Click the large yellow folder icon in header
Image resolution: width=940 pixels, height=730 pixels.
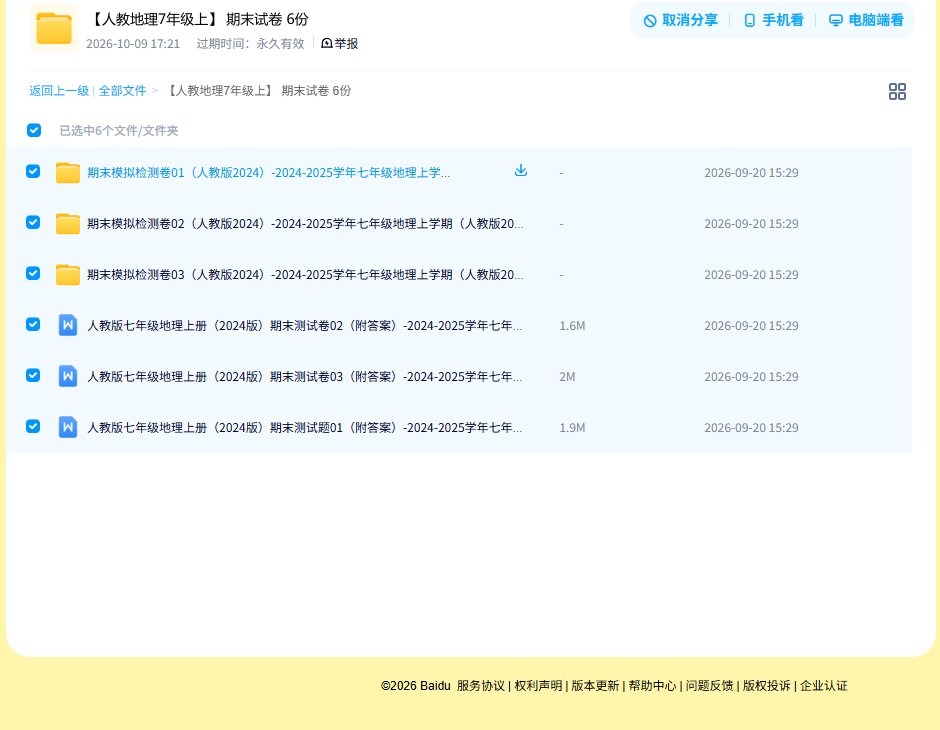tap(54, 28)
